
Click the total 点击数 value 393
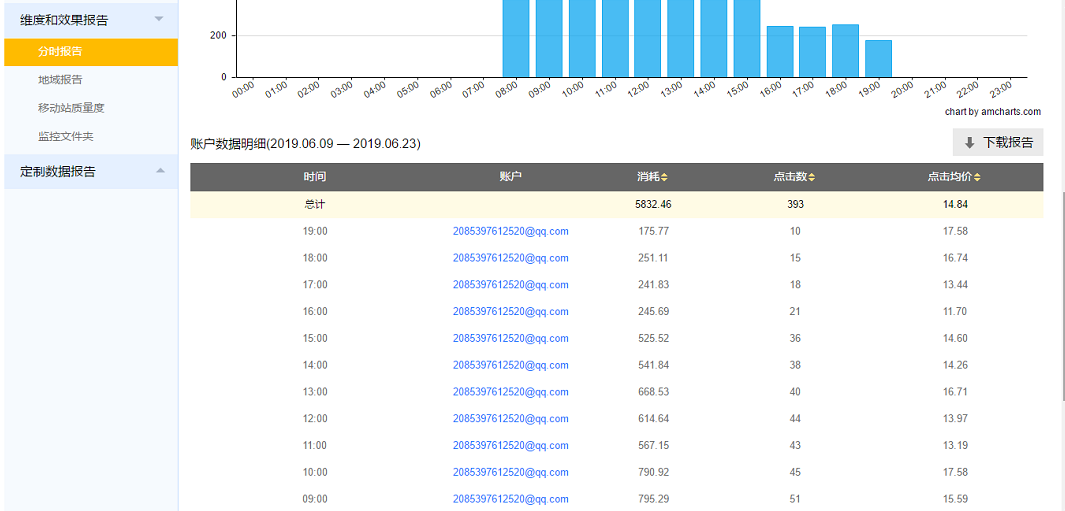click(x=795, y=205)
